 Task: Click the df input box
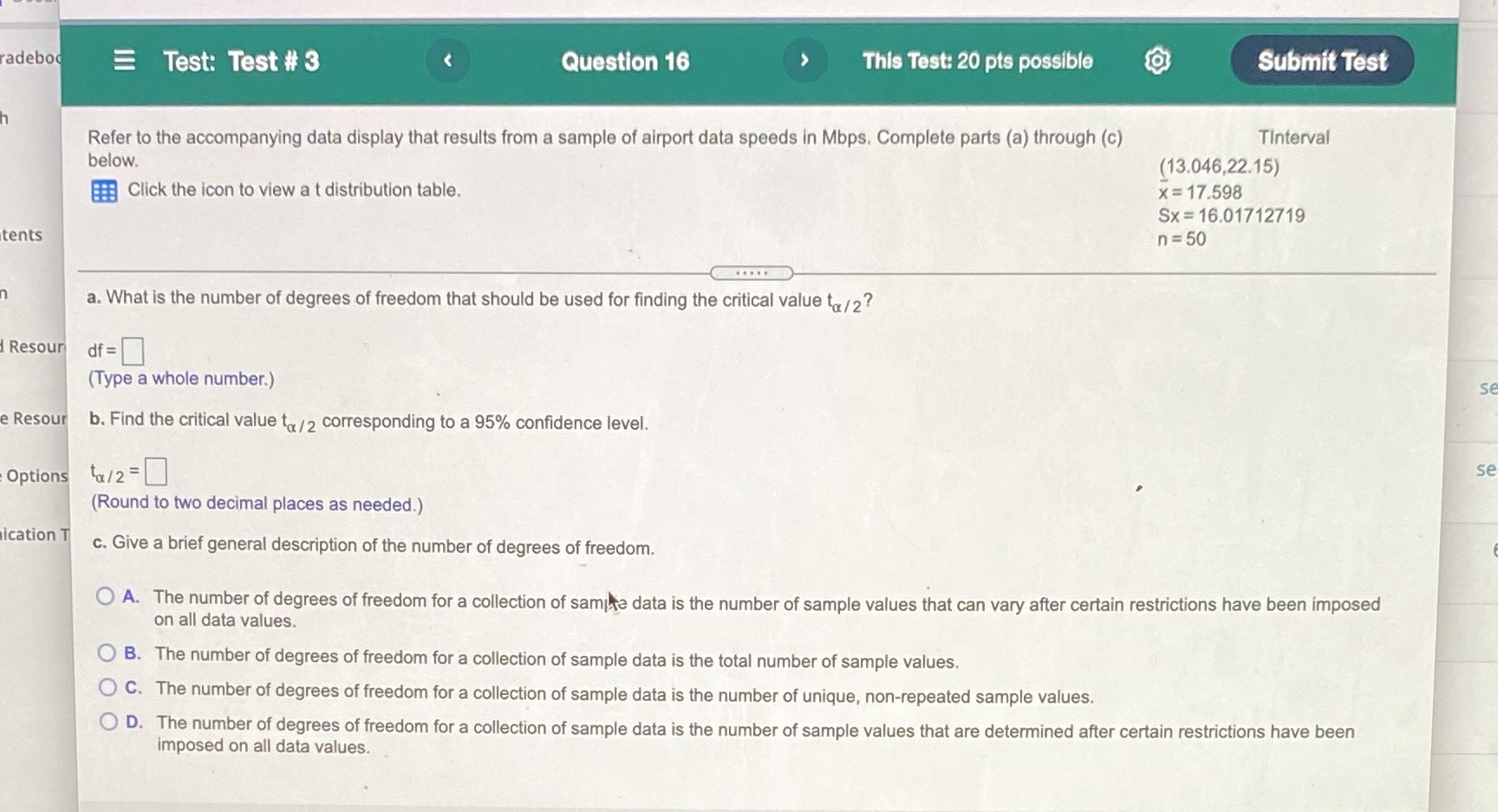point(133,350)
